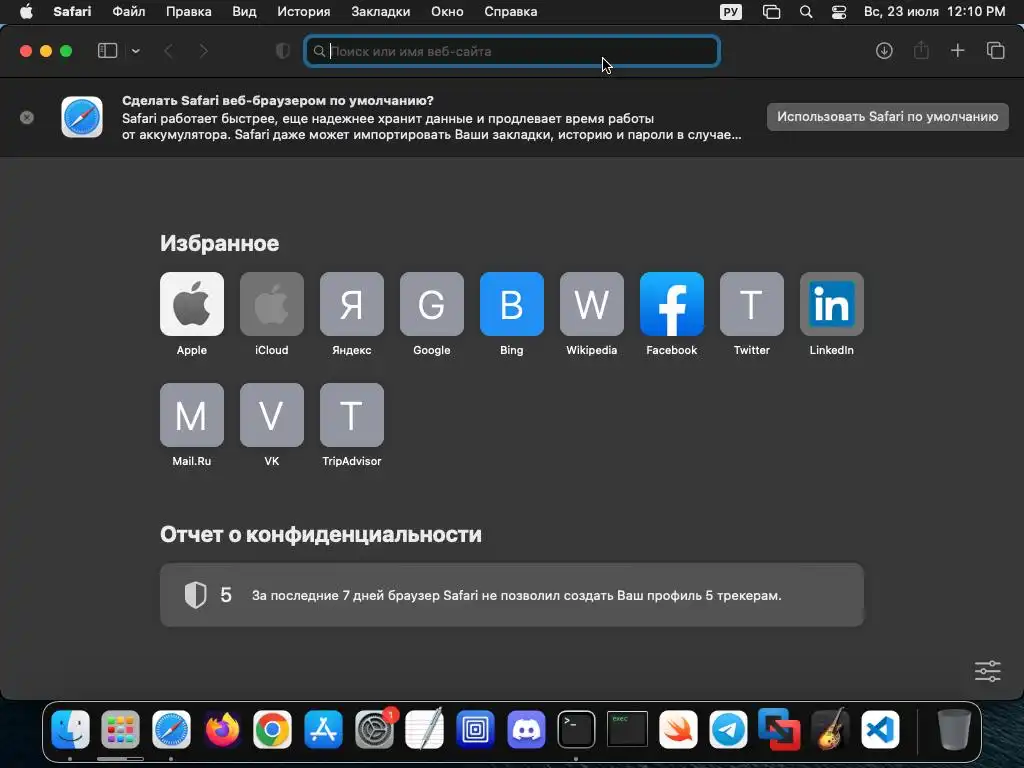Open Google Chrome from the Dock
1024x768 pixels.
click(272, 729)
